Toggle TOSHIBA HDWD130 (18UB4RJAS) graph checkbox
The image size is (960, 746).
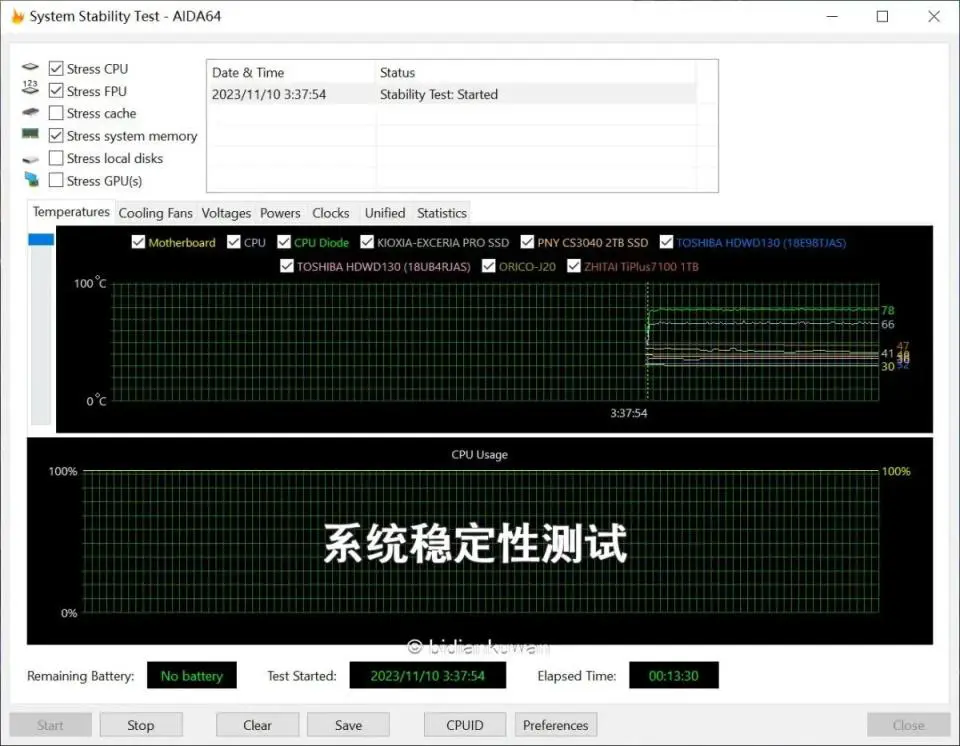287,266
